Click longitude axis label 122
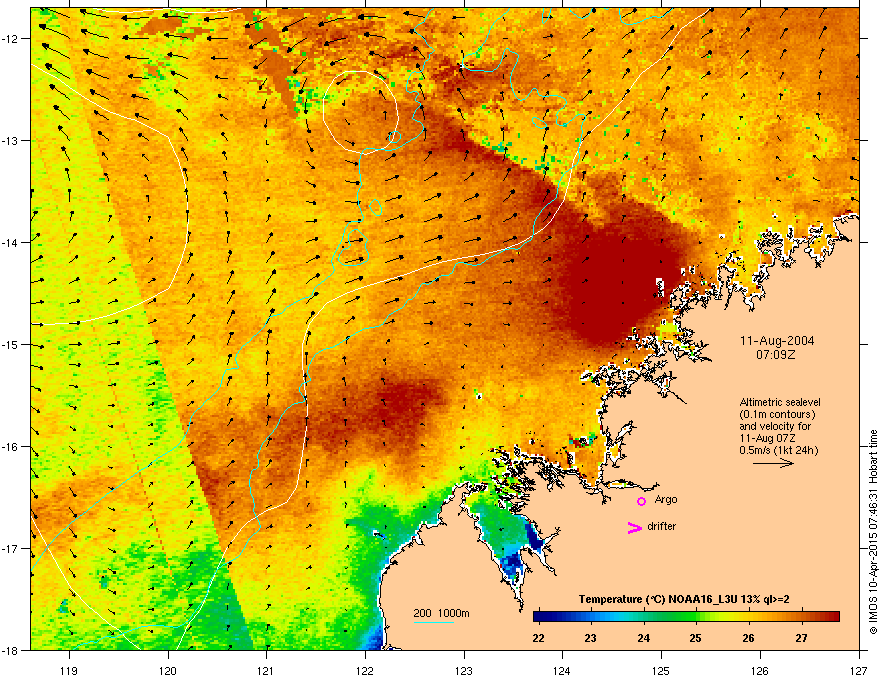 [365, 670]
